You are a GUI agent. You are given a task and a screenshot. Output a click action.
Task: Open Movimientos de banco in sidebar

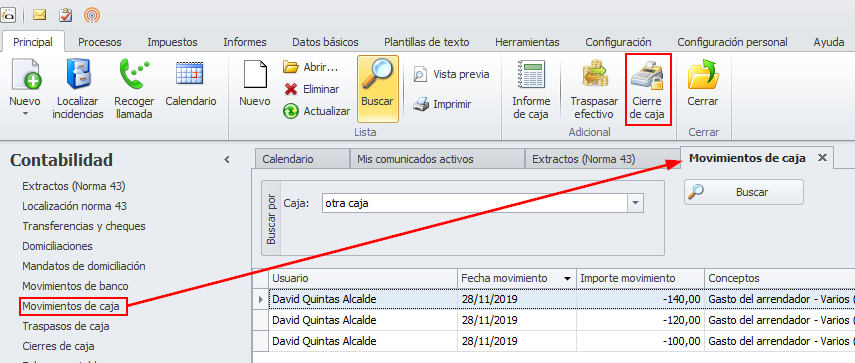(x=75, y=286)
